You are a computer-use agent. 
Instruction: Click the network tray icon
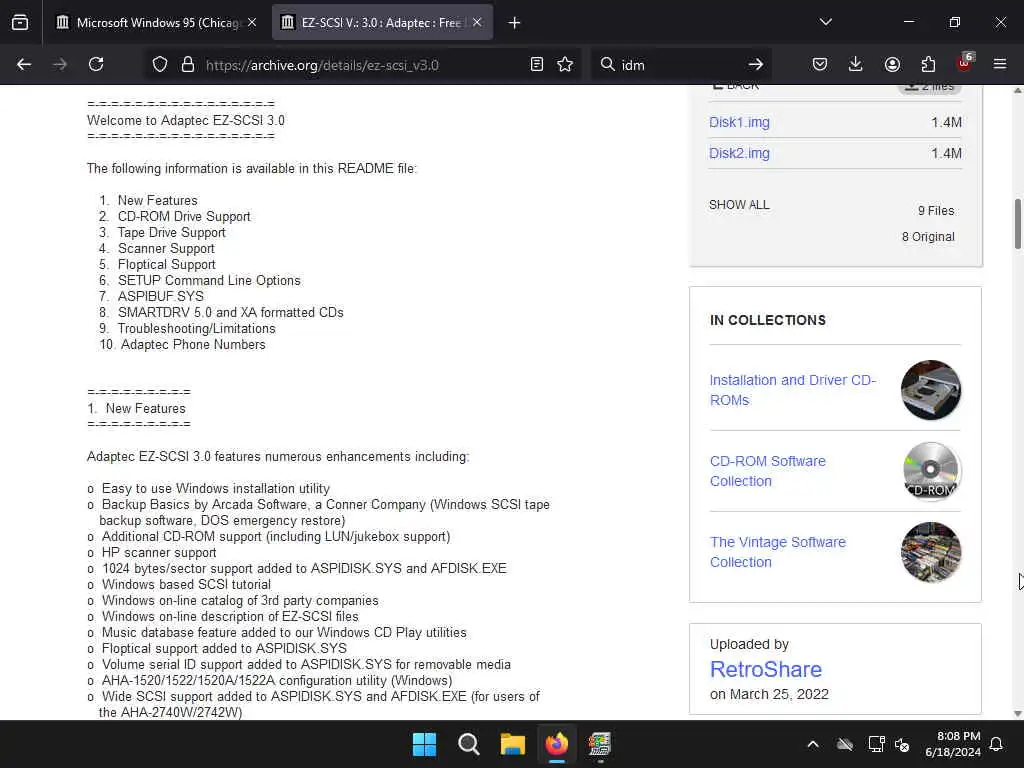tap(876, 744)
